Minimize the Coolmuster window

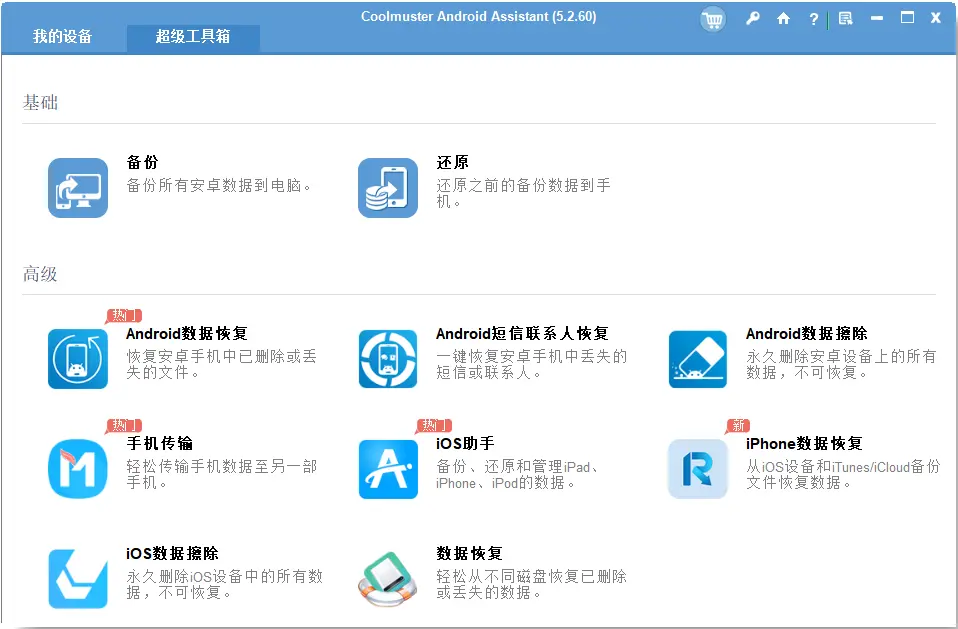[877, 18]
